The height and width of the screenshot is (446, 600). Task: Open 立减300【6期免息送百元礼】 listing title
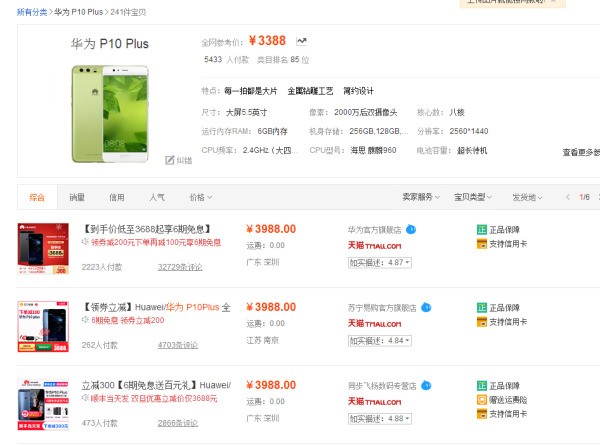[156, 385]
